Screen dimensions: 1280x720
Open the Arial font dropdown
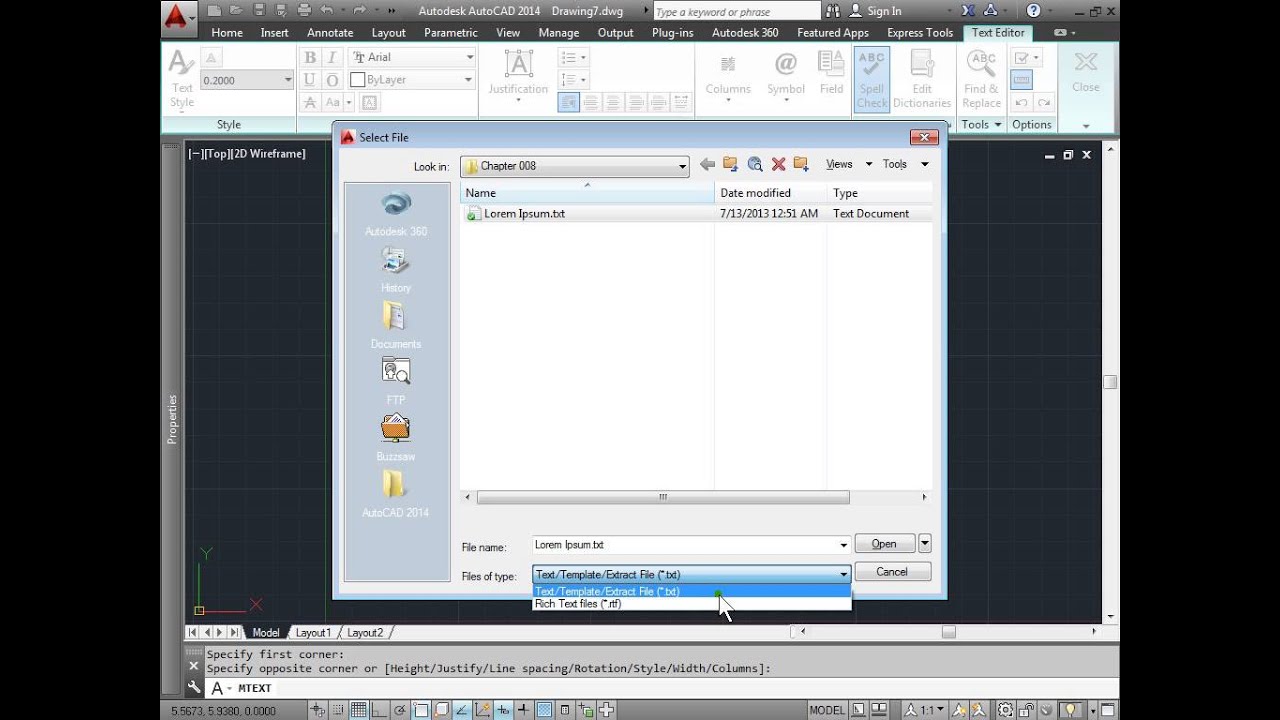click(x=469, y=57)
